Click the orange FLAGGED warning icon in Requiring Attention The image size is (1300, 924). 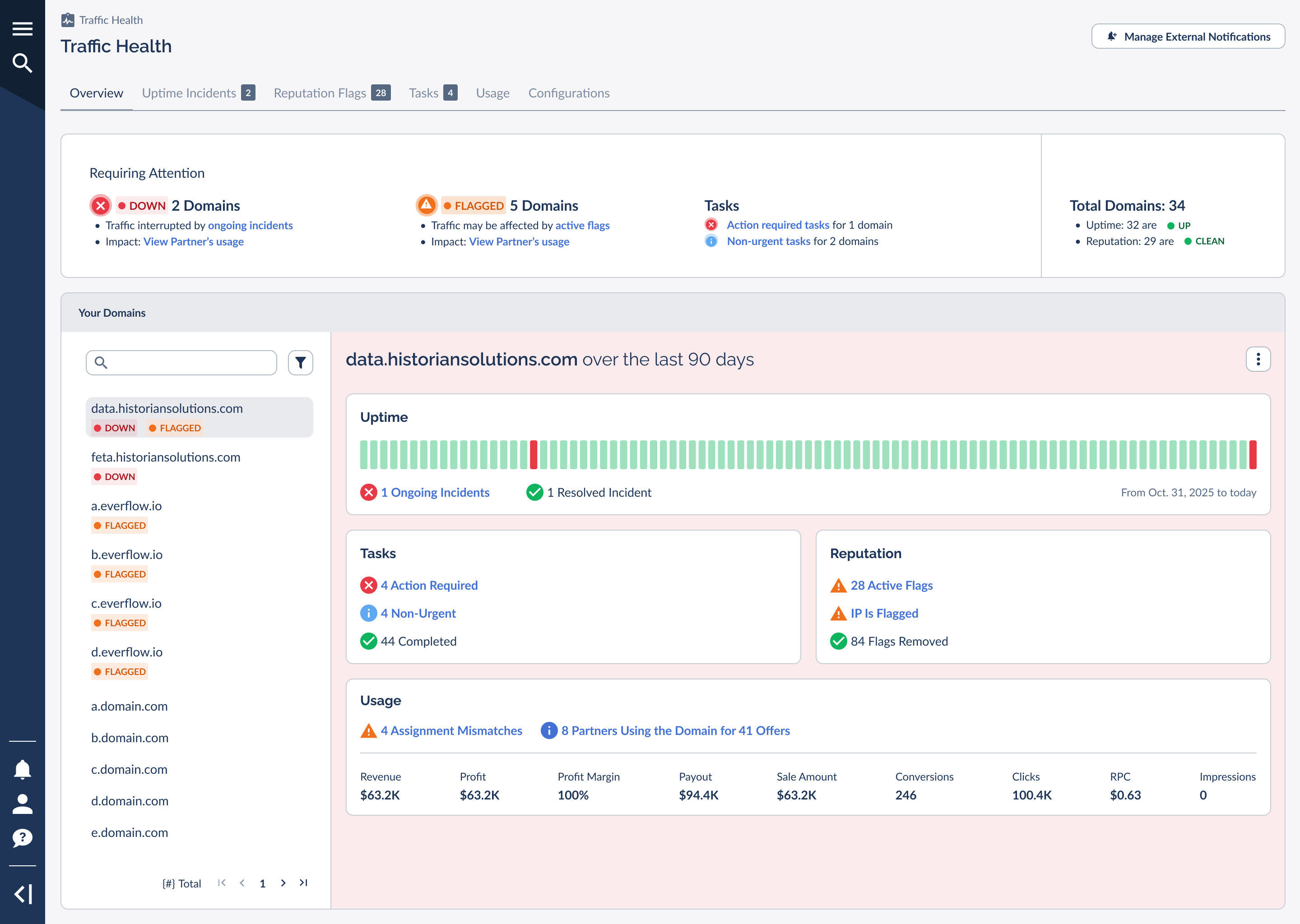pyautogui.click(x=426, y=205)
